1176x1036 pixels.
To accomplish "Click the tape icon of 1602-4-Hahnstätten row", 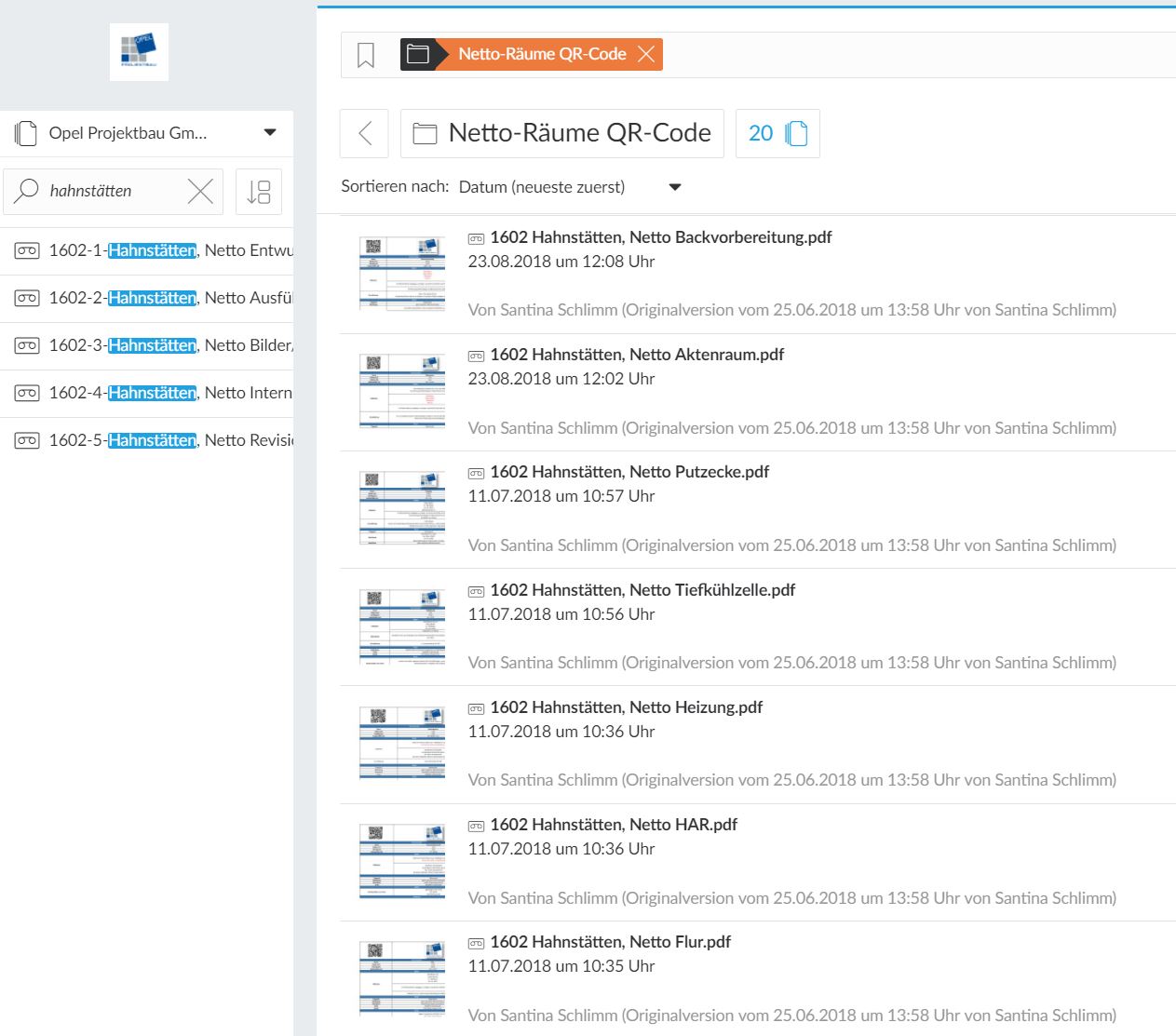I will click(x=27, y=393).
